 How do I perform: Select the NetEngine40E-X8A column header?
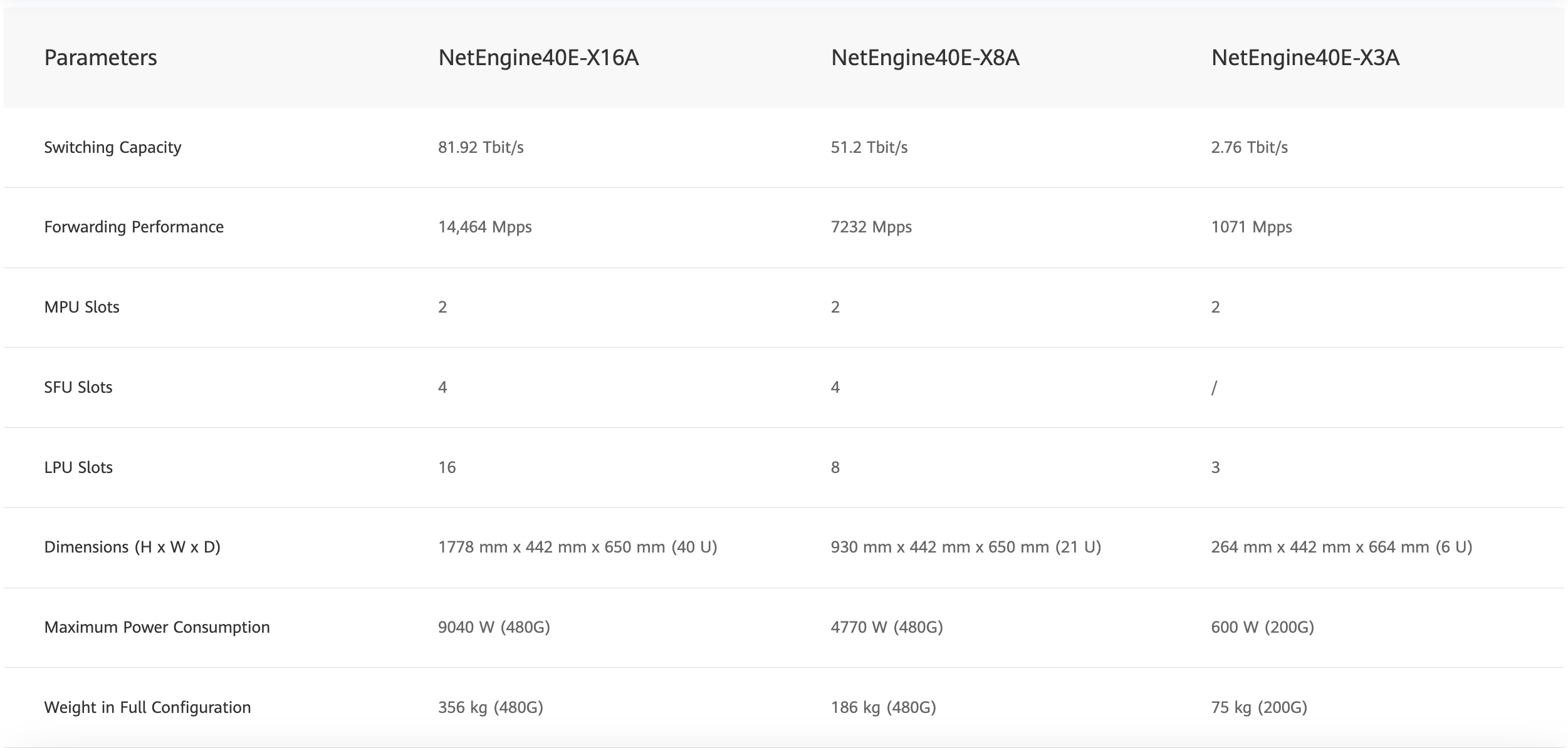point(925,58)
